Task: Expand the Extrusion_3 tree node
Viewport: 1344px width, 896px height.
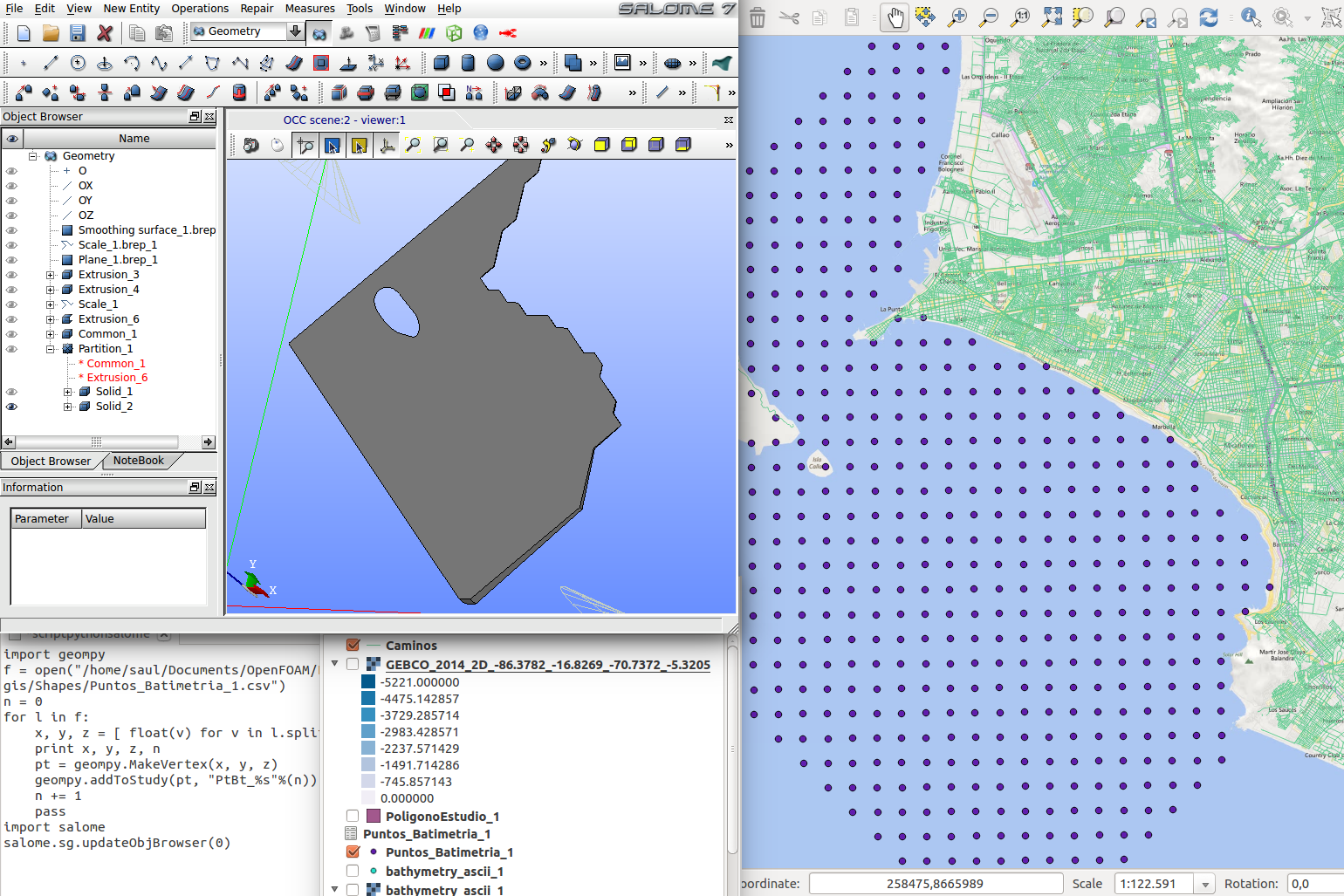Action: [51, 275]
